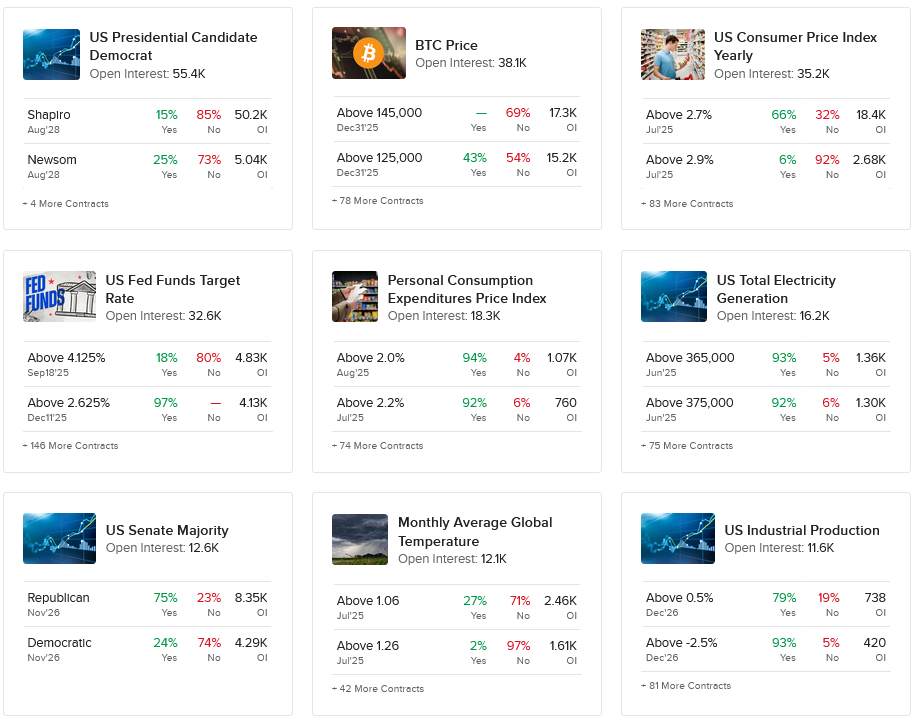Image resolution: width=915 pixels, height=721 pixels.
Task: Open the US Consumer Price Index Yearly title
Action: pos(795,46)
